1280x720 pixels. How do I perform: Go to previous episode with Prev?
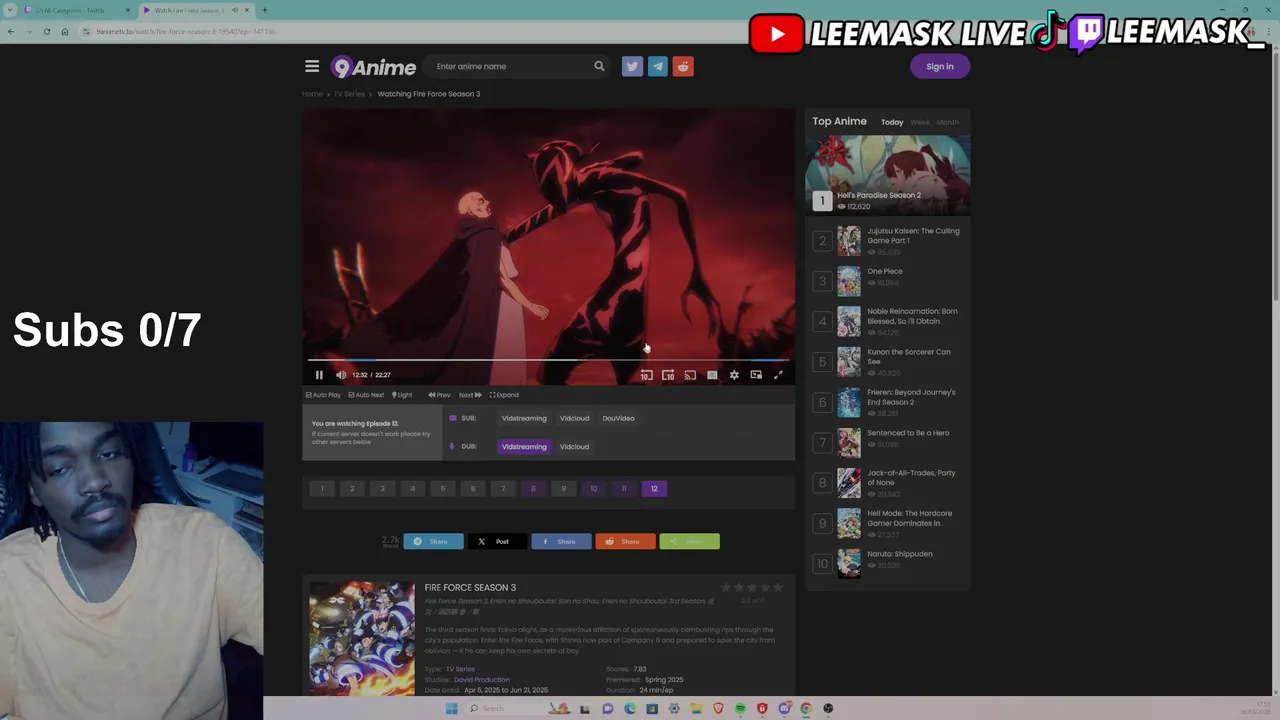(x=439, y=395)
